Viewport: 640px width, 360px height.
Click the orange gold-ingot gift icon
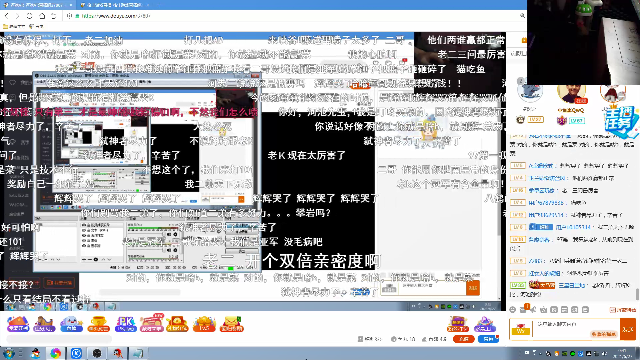[204, 324]
